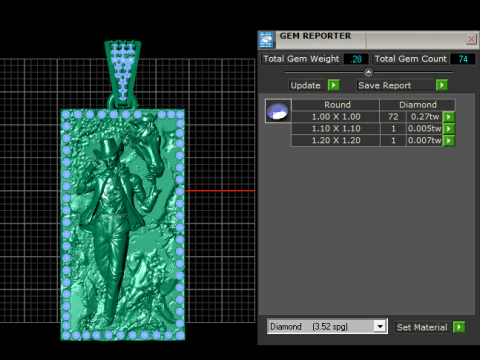Click the Total Gem Weight label

coord(301,59)
